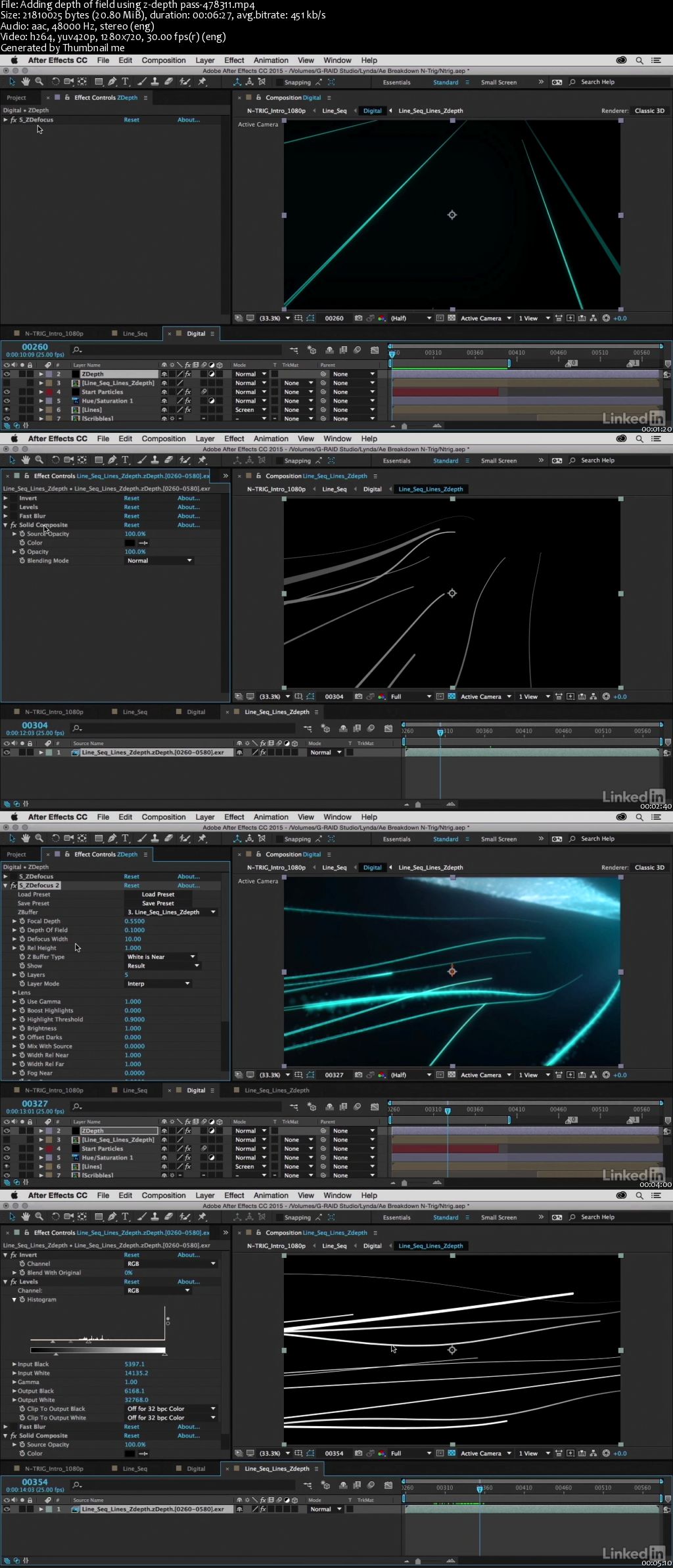673x1568 pixels.
Task: Click the Blend With Original stopwatch icon
Action: (22, 1272)
